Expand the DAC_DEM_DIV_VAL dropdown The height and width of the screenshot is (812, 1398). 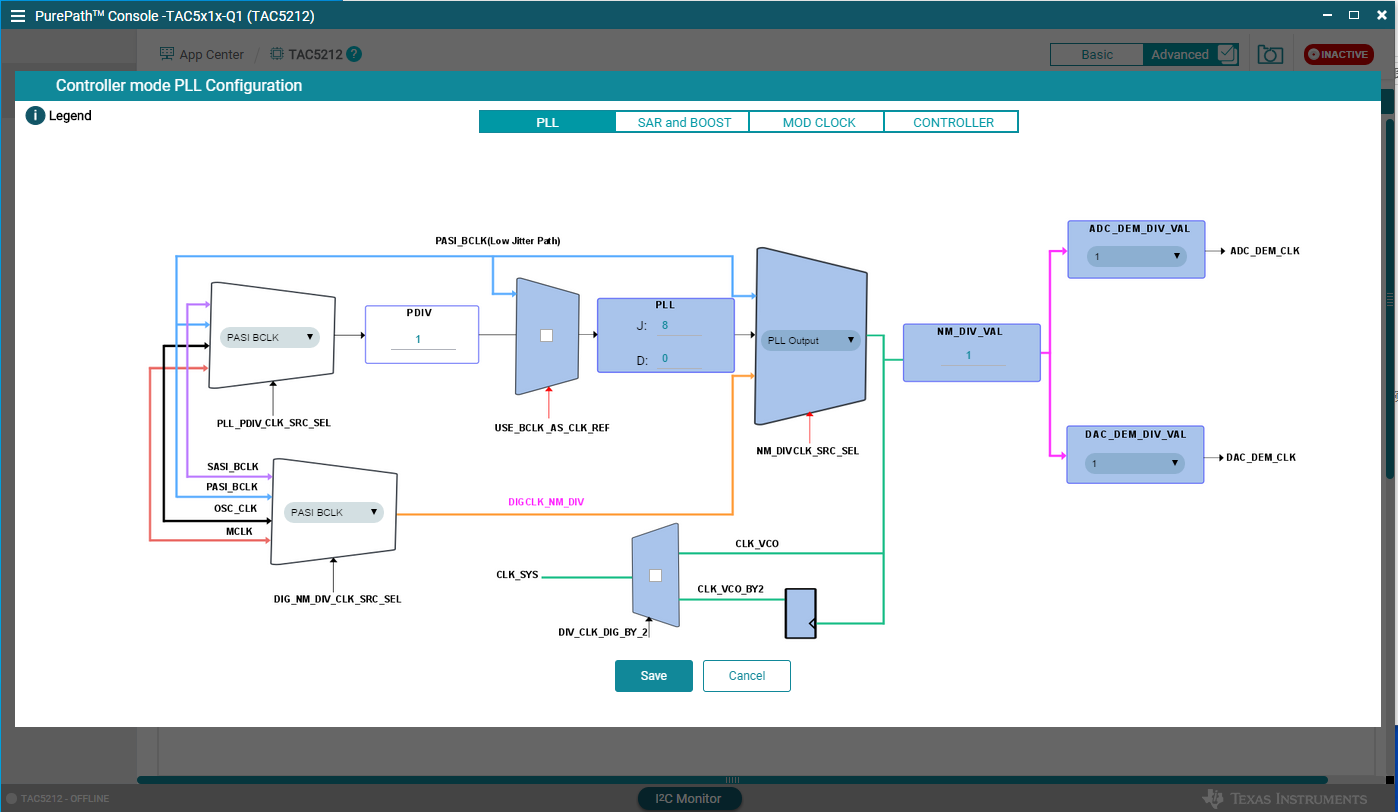(x=1135, y=463)
